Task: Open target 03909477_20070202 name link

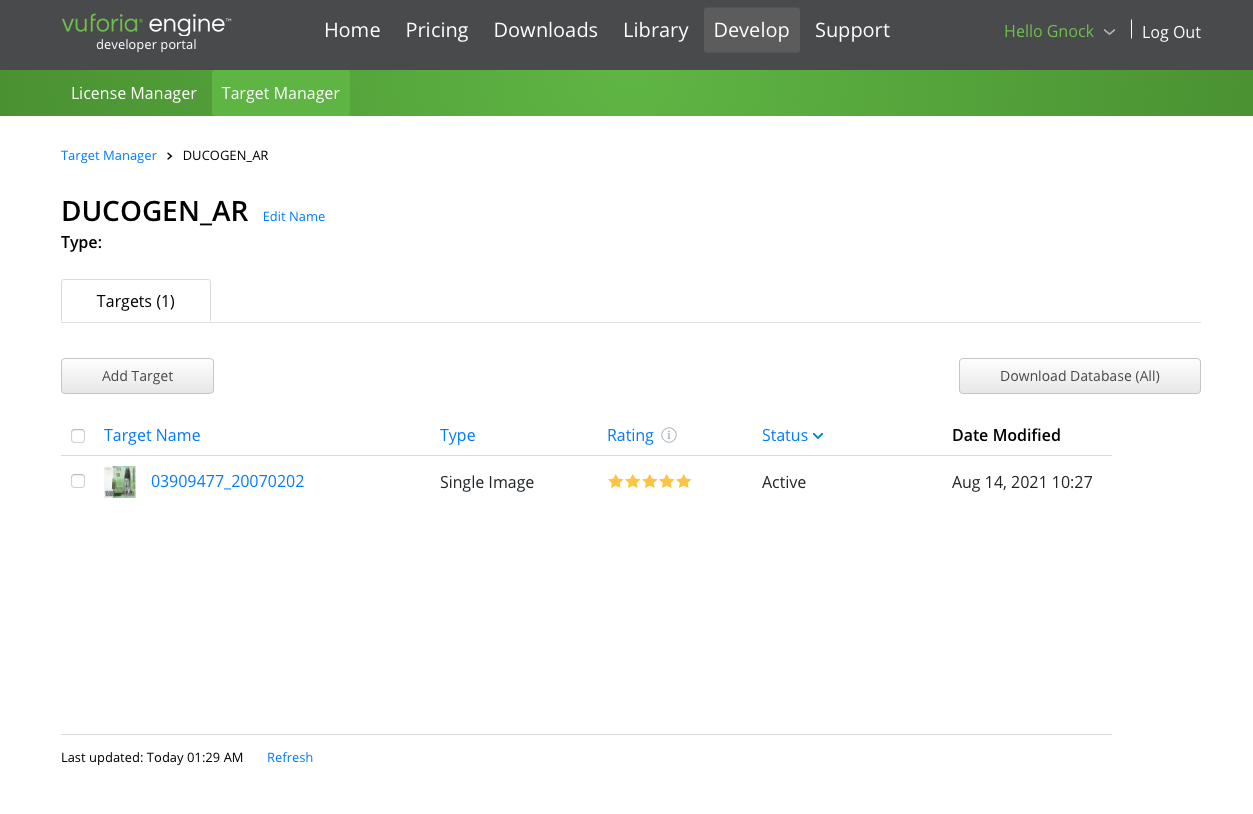Action: [x=228, y=481]
